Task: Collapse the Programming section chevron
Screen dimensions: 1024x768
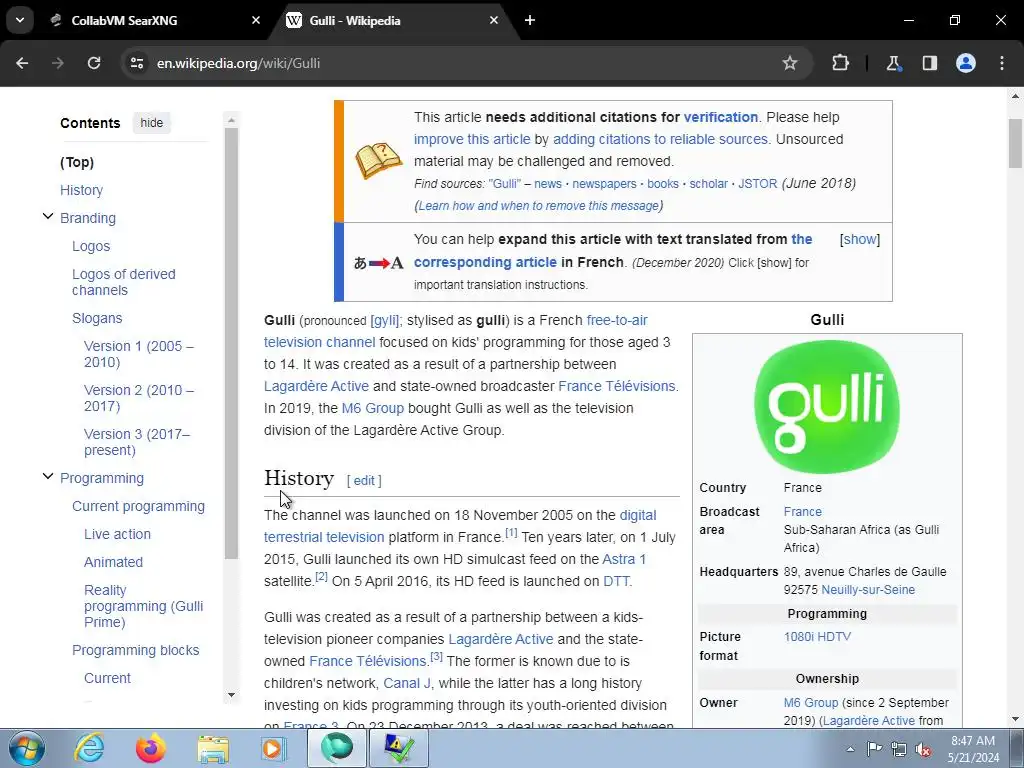Action: point(48,476)
